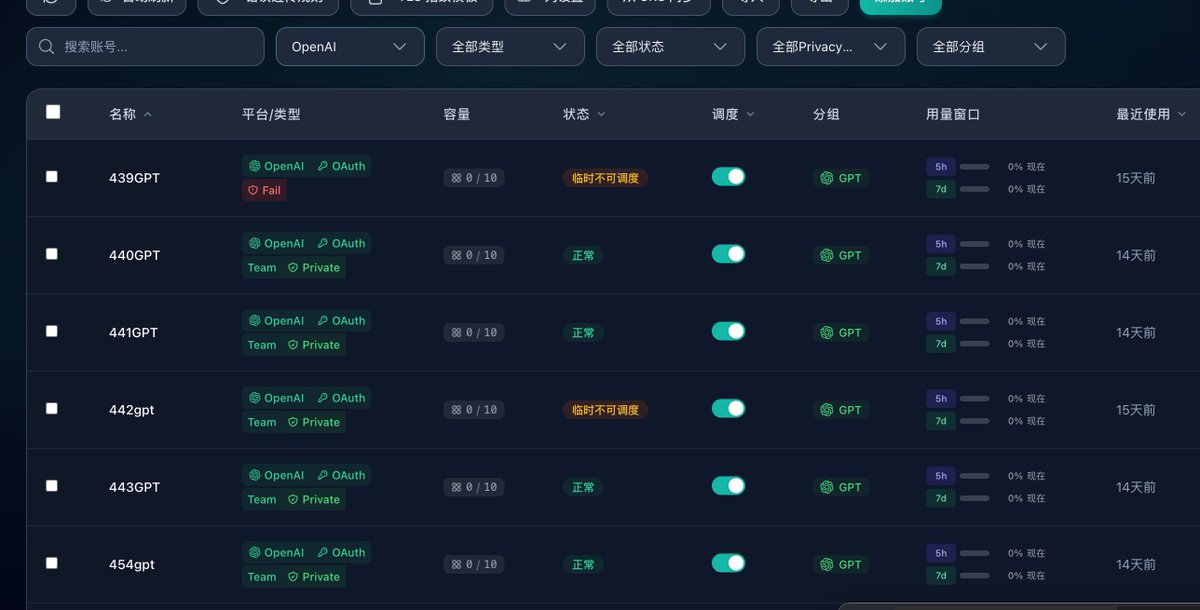Click the 正常 status badge for 440GPT
Image resolution: width=1200 pixels, height=610 pixels.
[583, 255]
